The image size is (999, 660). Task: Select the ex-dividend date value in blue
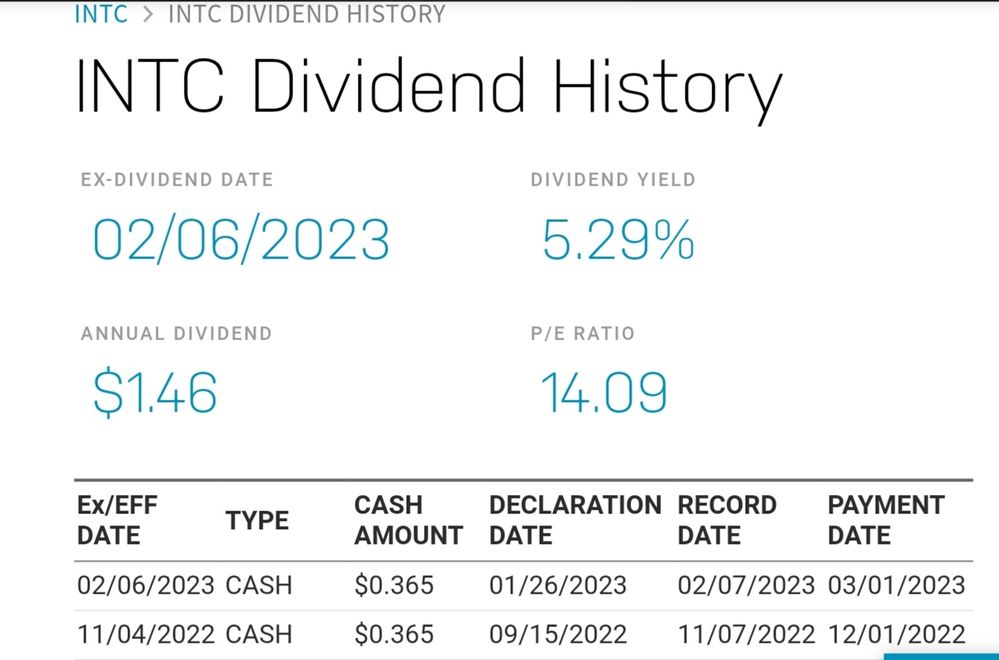240,241
